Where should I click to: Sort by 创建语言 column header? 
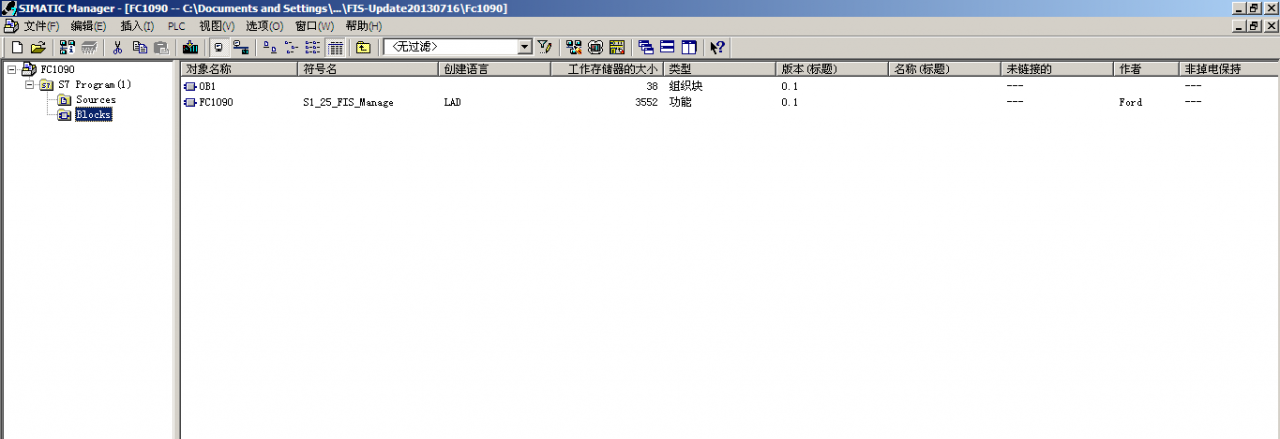coord(495,70)
